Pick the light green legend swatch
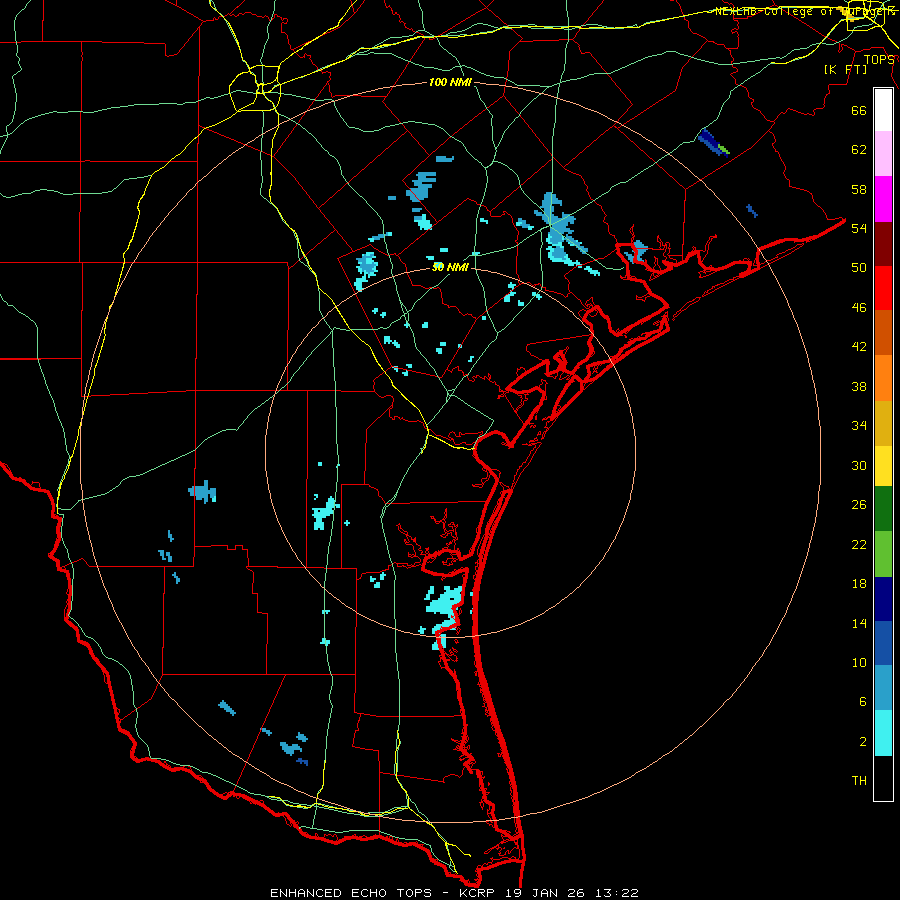The image size is (900, 900). coord(883,554)
